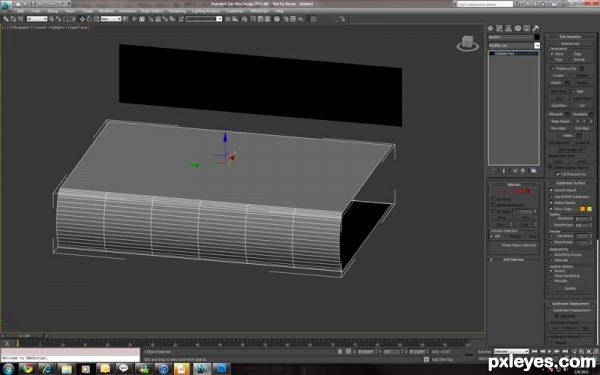Open the reference coordinate system dropdown
This screenshot has height=375, width=600.
point(111,19)
